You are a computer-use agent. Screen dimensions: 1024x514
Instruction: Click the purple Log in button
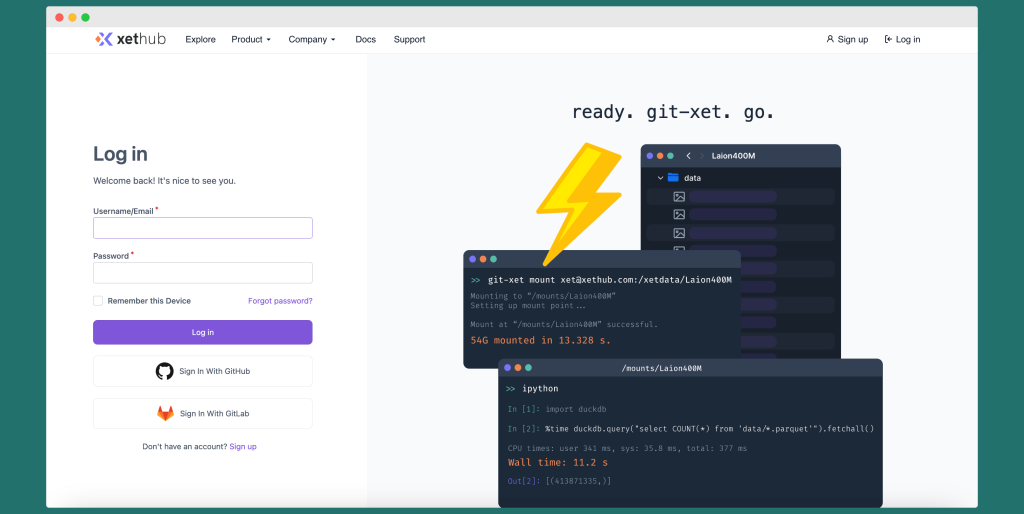[202, 332]
